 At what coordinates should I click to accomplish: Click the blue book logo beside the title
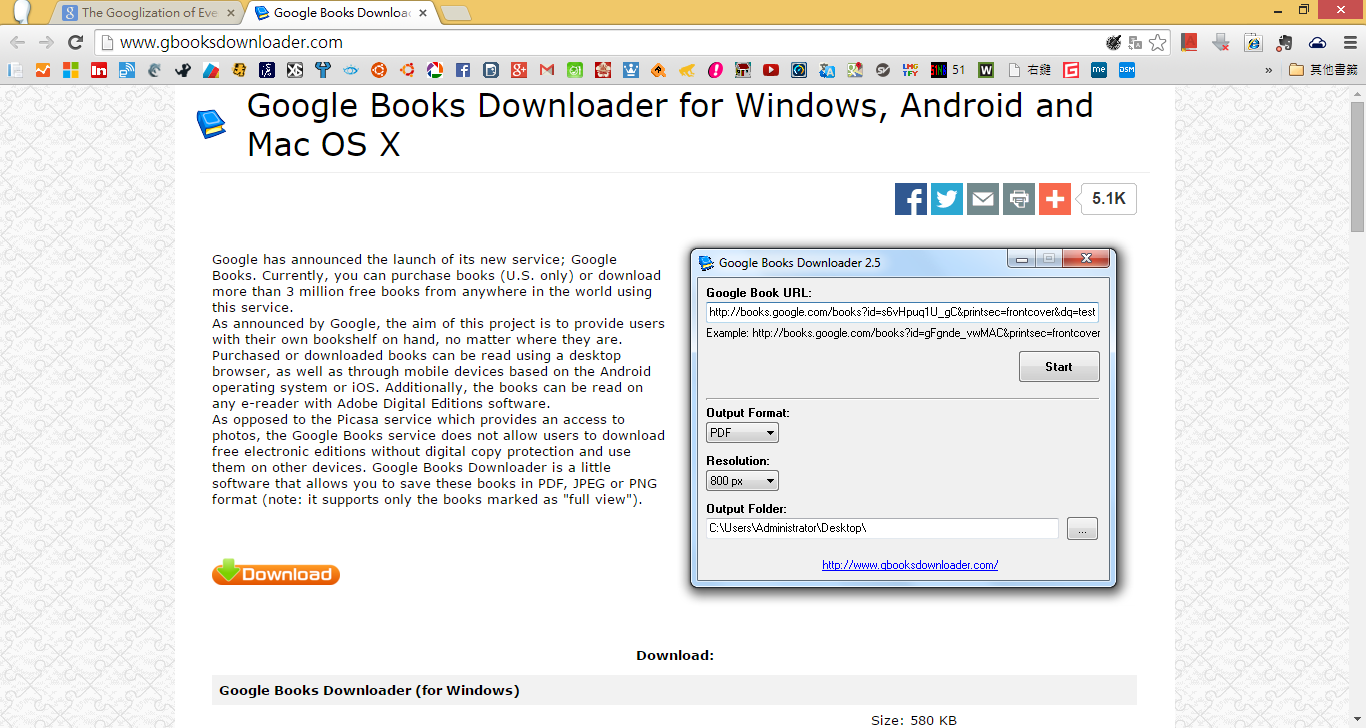pos(211,124)
